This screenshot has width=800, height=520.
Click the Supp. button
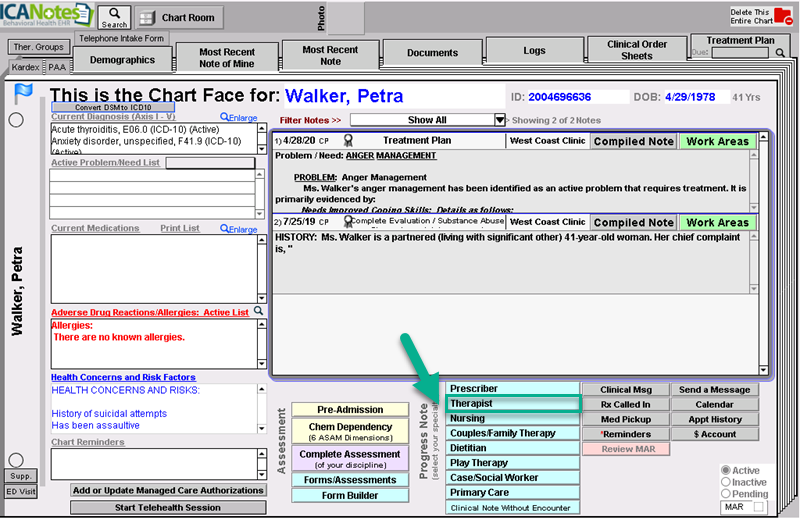tap(21, 476)
